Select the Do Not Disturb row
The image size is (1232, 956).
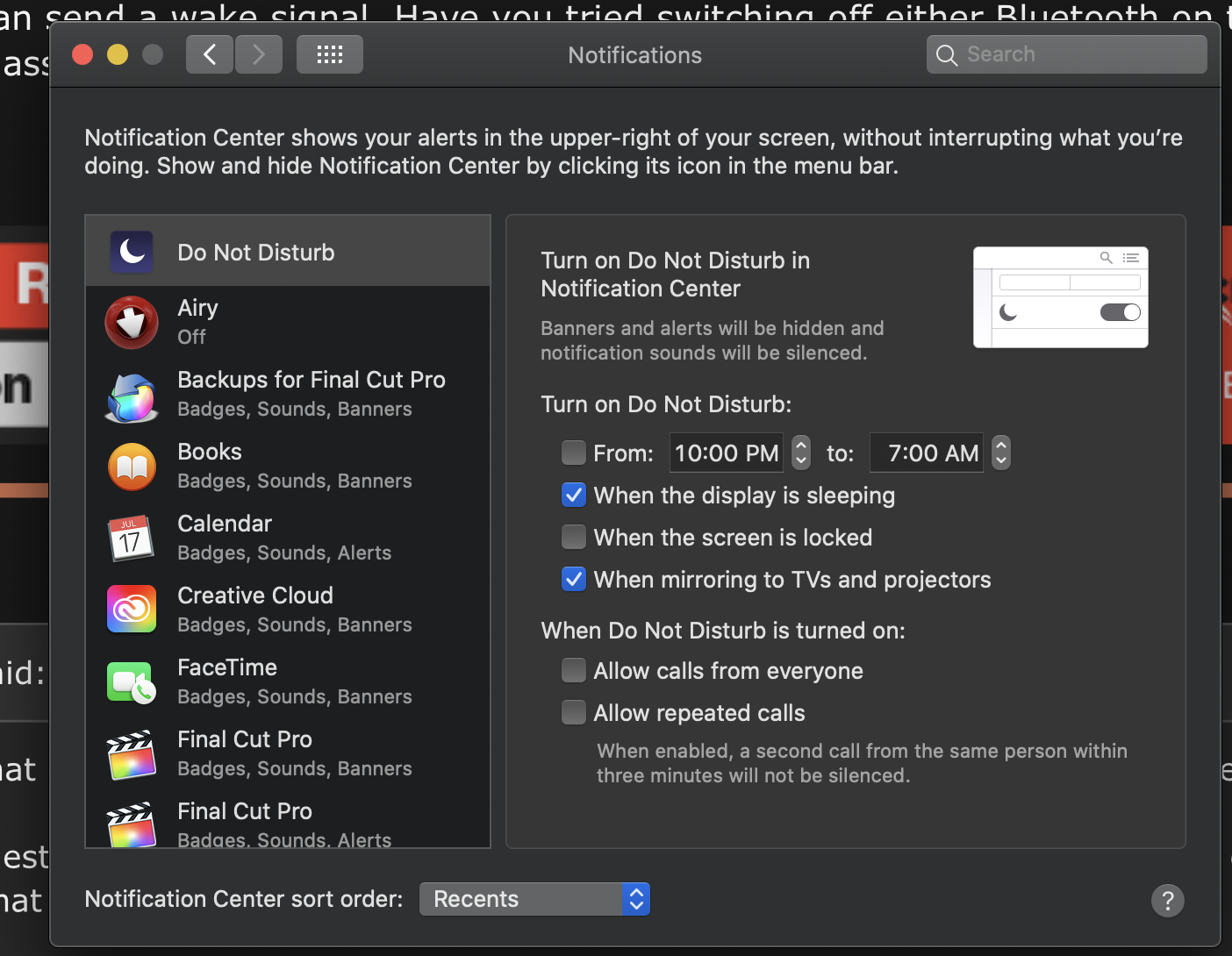[x=288, y=251]
